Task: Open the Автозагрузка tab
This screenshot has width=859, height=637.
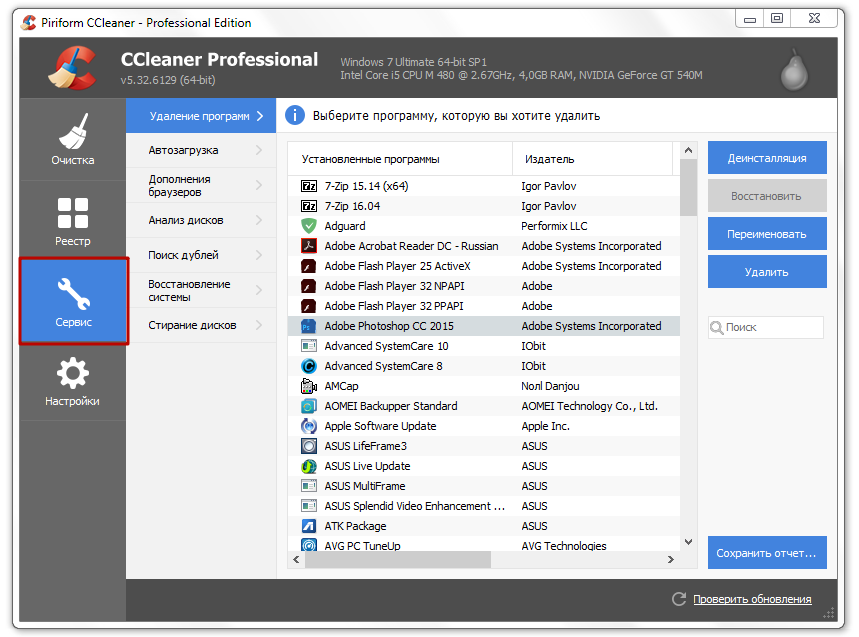Action: (x=201, y=150)
